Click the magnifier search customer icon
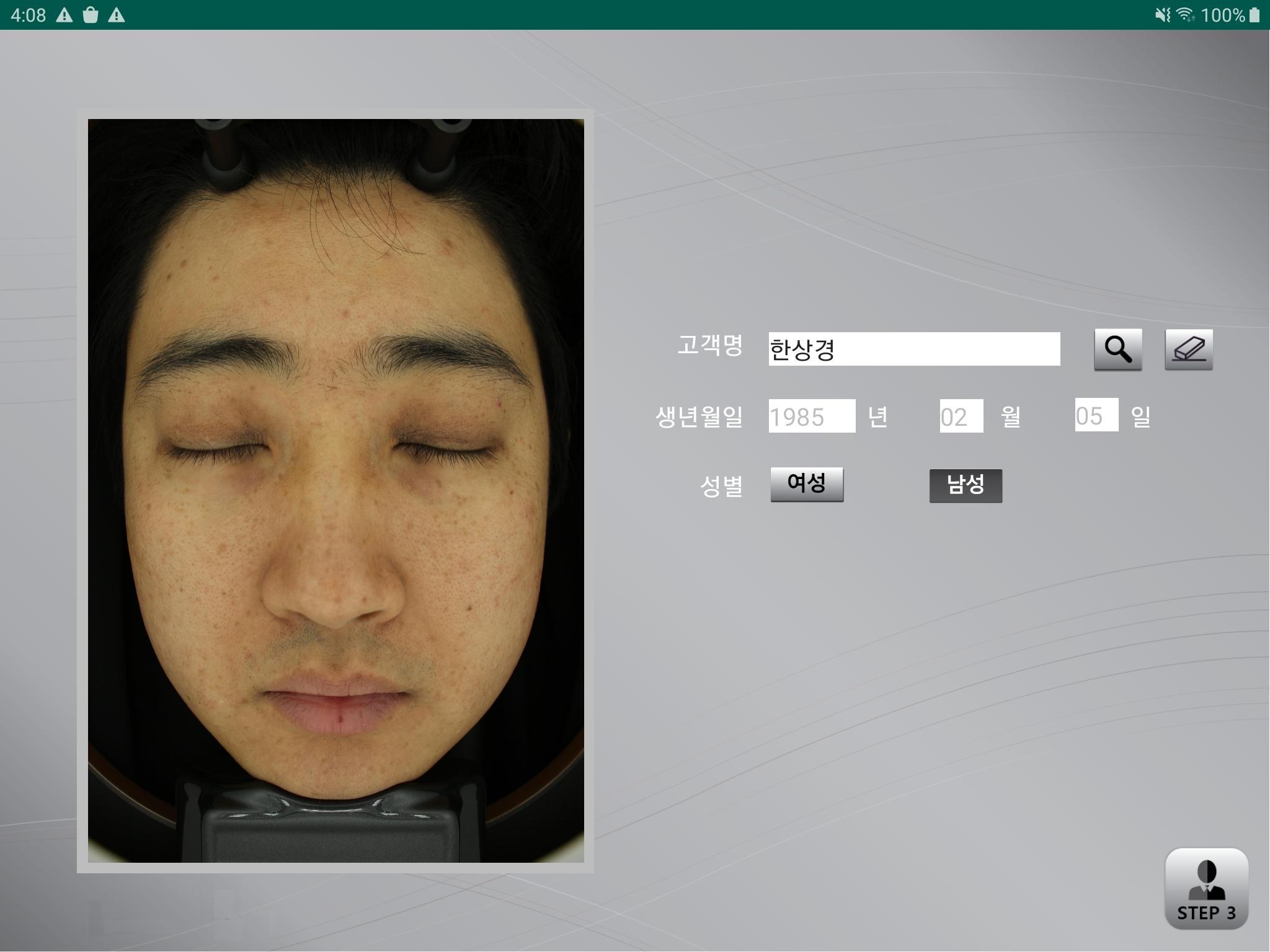This screenshot has width=1270, height=952. [x=1117, y=350]
